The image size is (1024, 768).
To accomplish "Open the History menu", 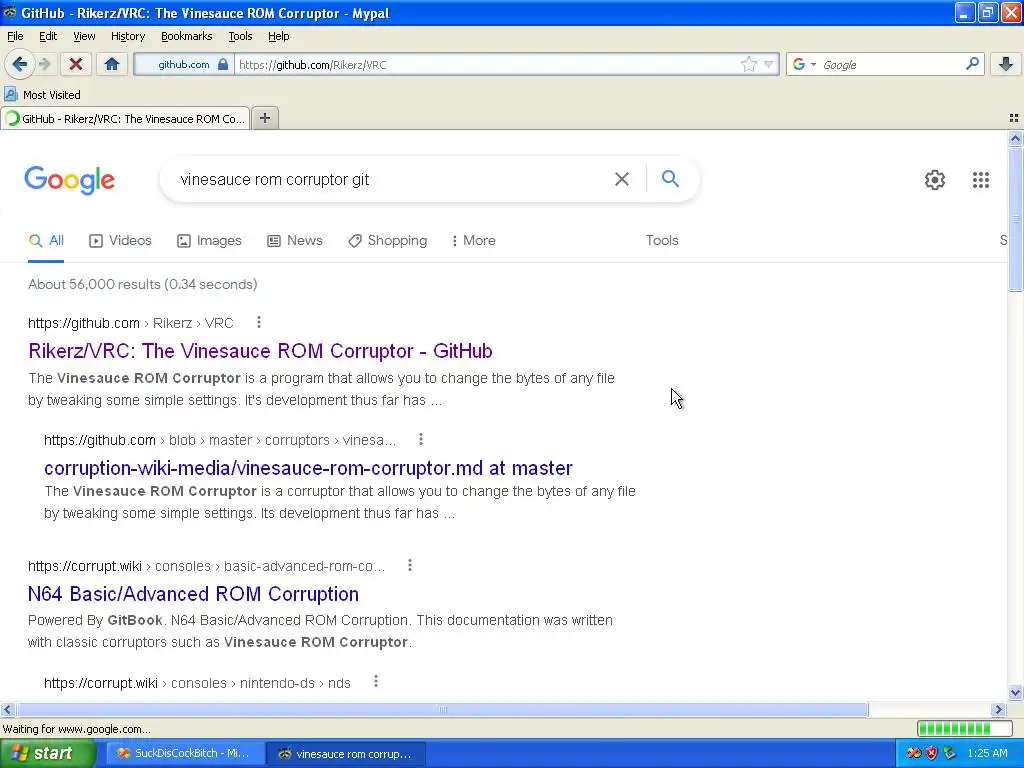I will 127,36.
